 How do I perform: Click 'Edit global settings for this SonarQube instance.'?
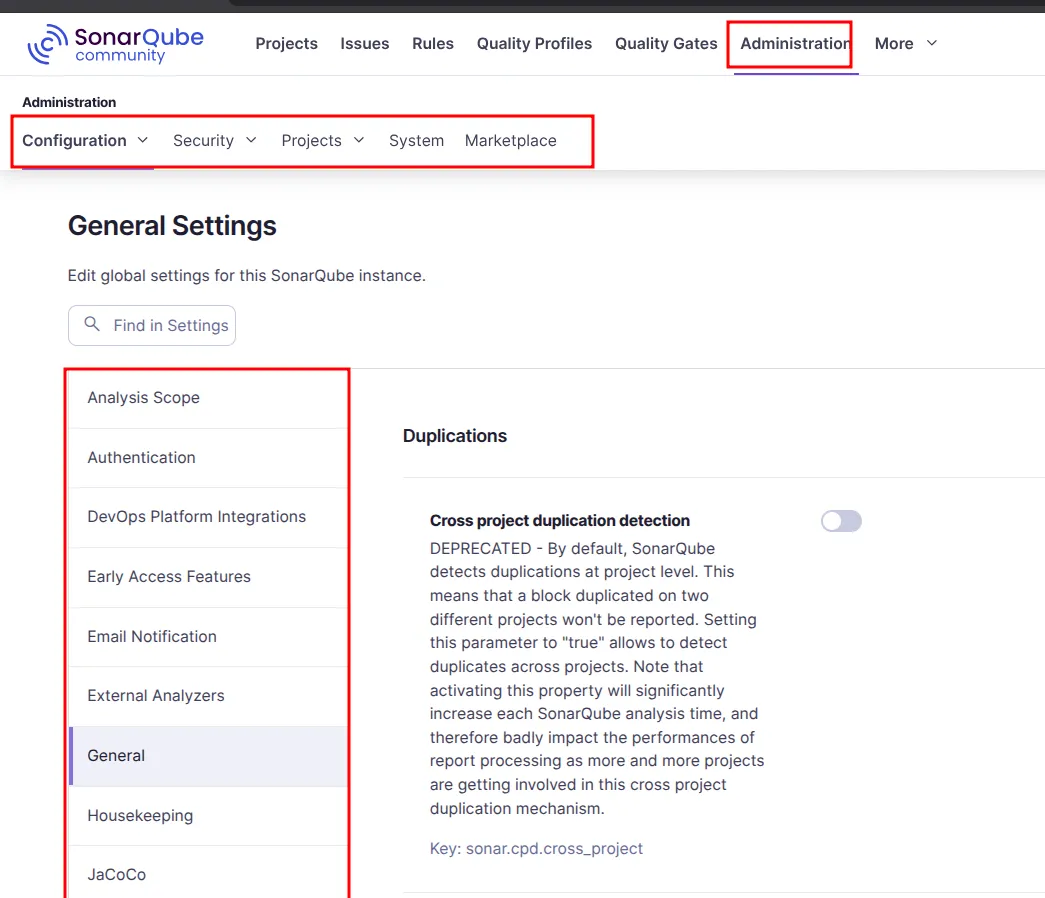[247, 276]
